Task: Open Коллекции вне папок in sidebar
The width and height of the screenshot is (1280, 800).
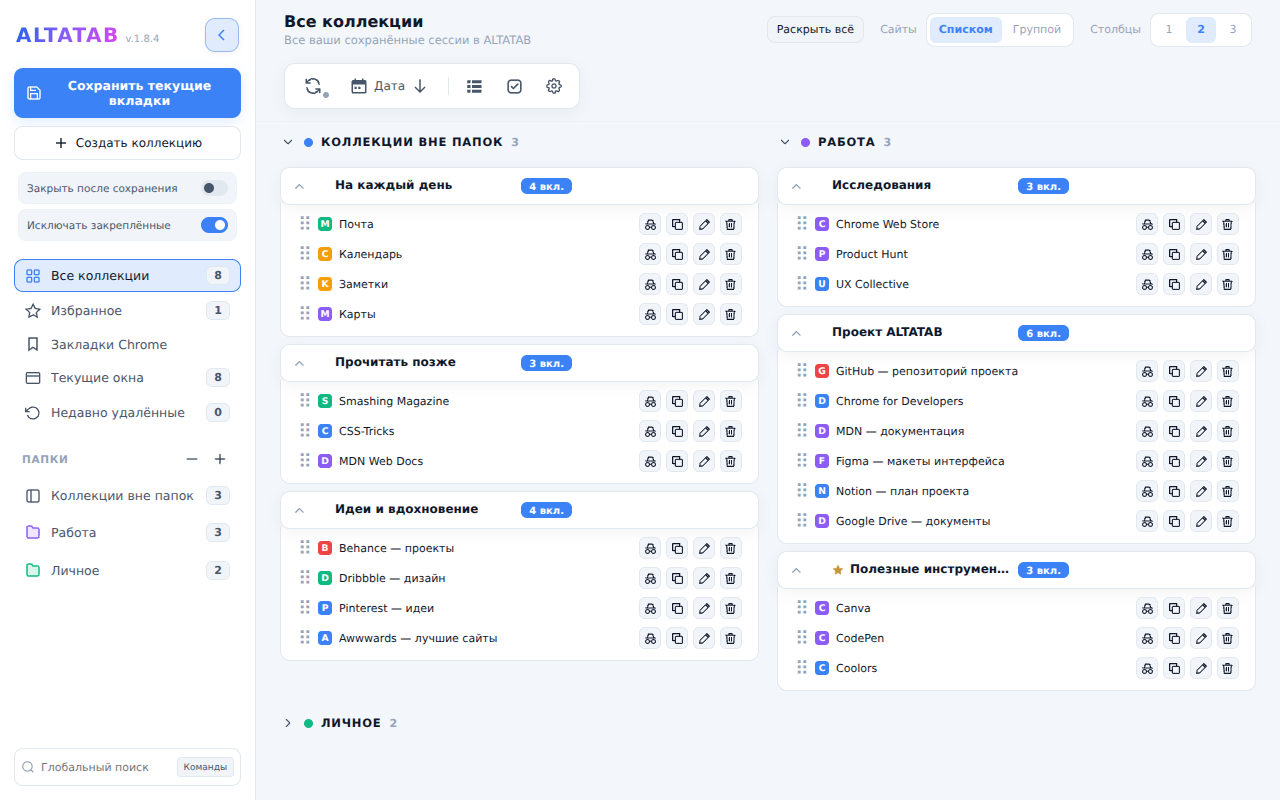Action: tap(127, 496)
